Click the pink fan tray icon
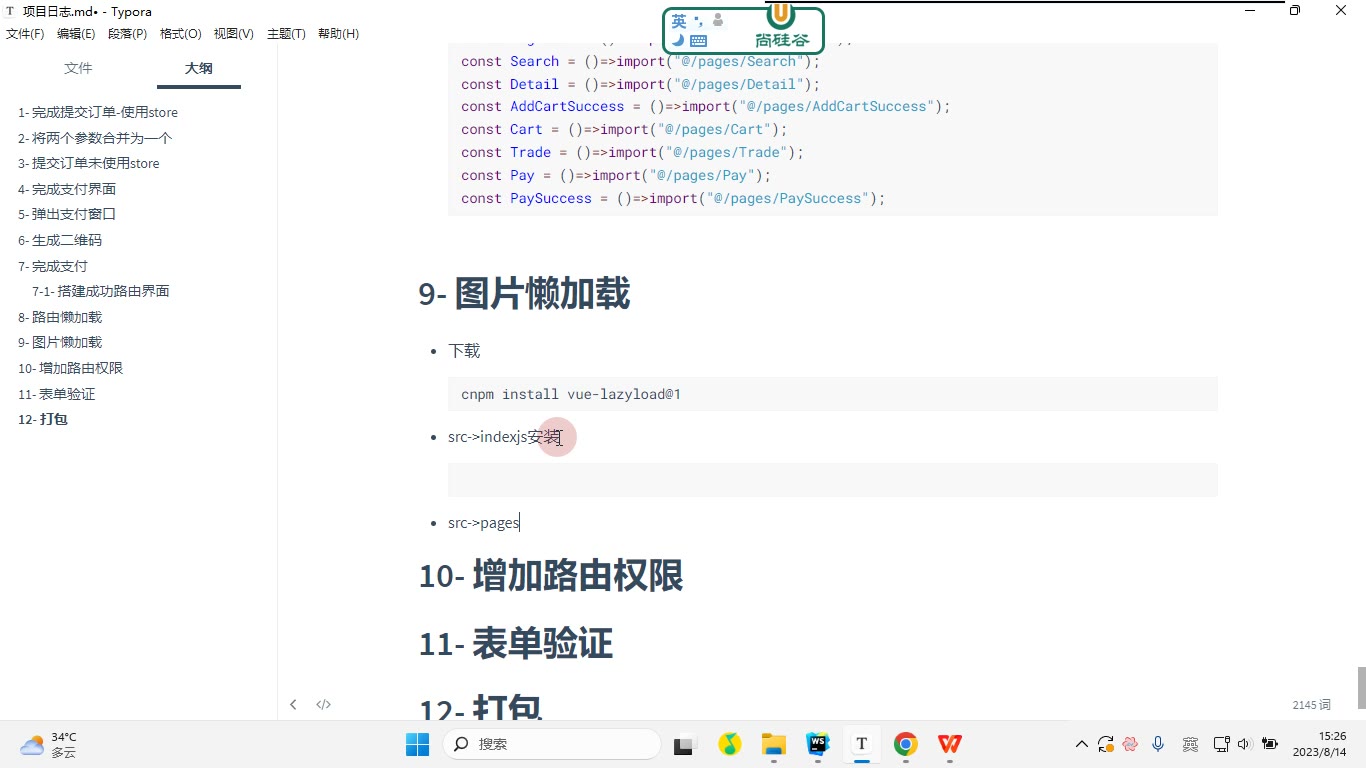The height and width of the screenshot is (768, 1366). (x=1131, y=744)
